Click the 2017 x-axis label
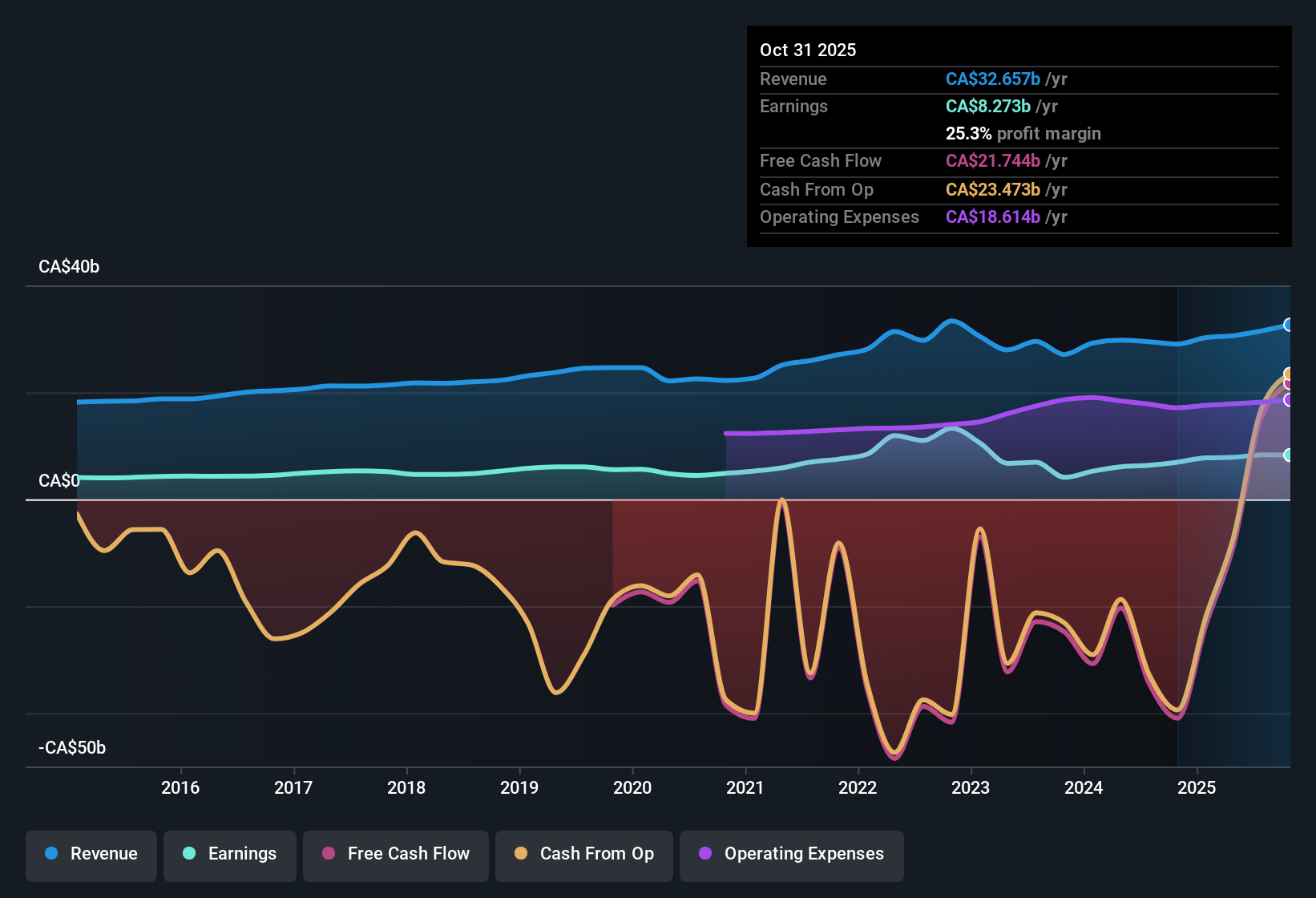Viewport: 1316px width, 898px height. pyautogui.click(x=293, y=787)
